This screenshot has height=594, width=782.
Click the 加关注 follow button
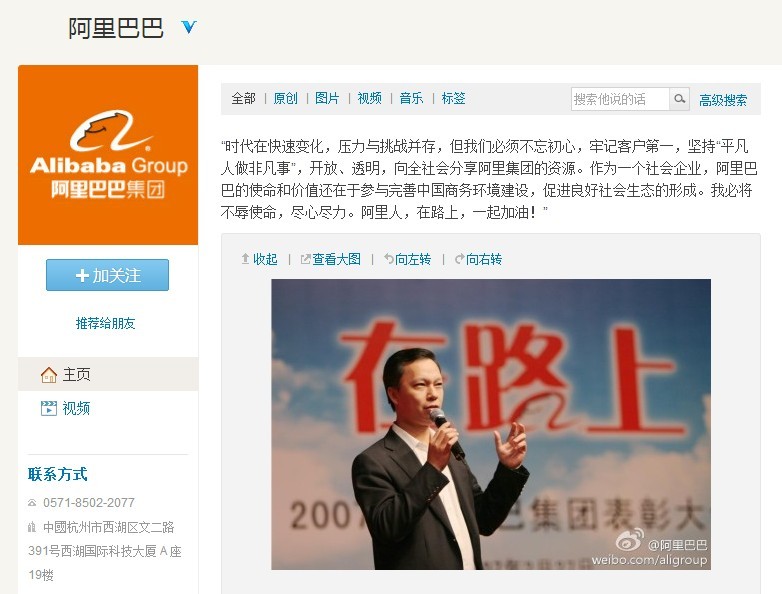(x=107, y=275)
